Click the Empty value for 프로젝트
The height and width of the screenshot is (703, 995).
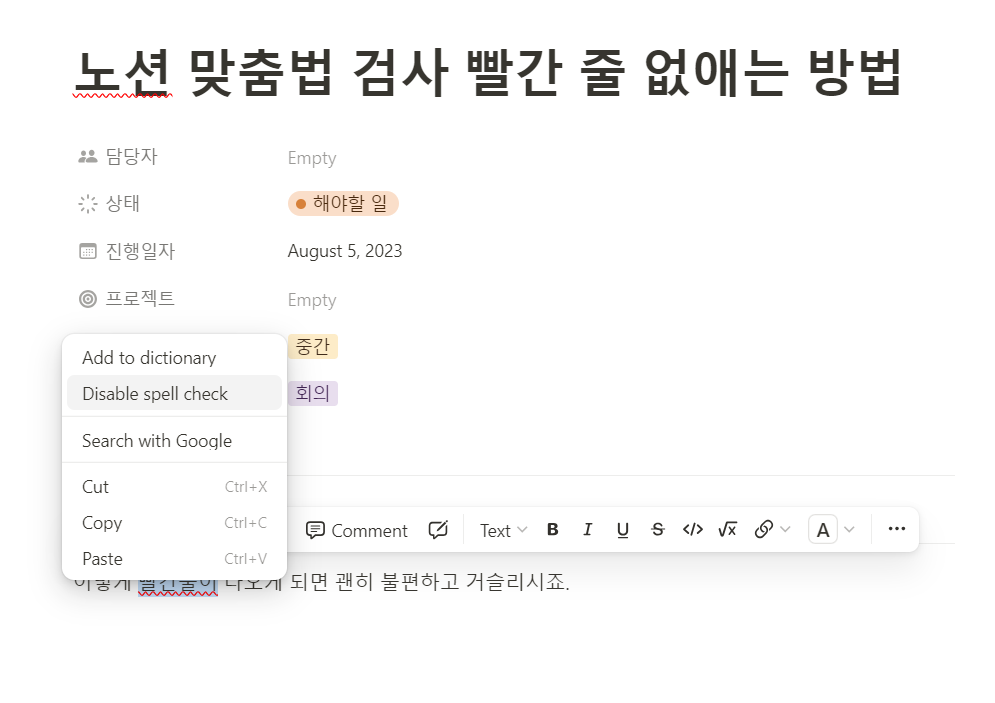[312, 300]
